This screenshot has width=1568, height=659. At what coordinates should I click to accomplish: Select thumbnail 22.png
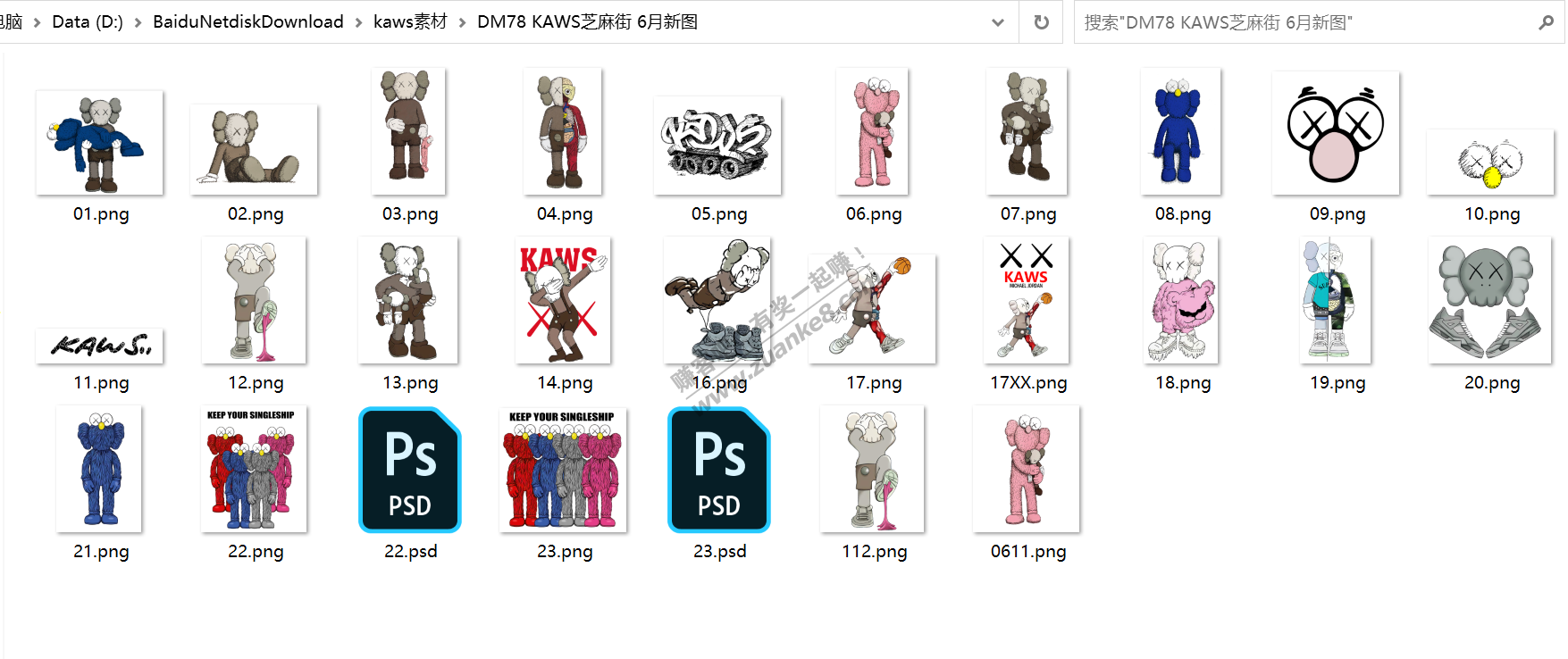(x=255, y=469)
